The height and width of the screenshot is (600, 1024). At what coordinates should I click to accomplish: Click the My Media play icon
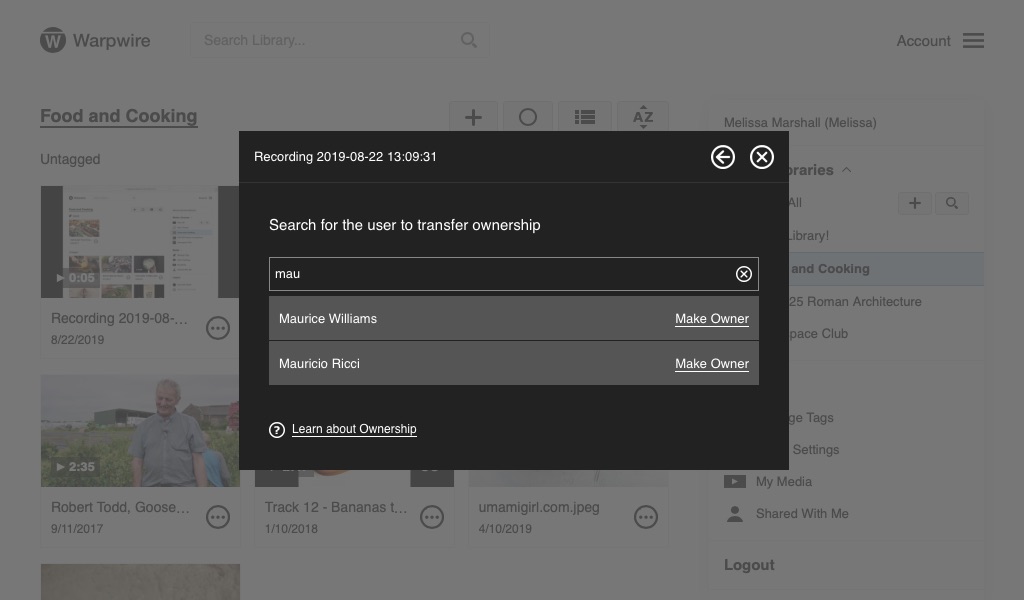[x=735, y=482]
